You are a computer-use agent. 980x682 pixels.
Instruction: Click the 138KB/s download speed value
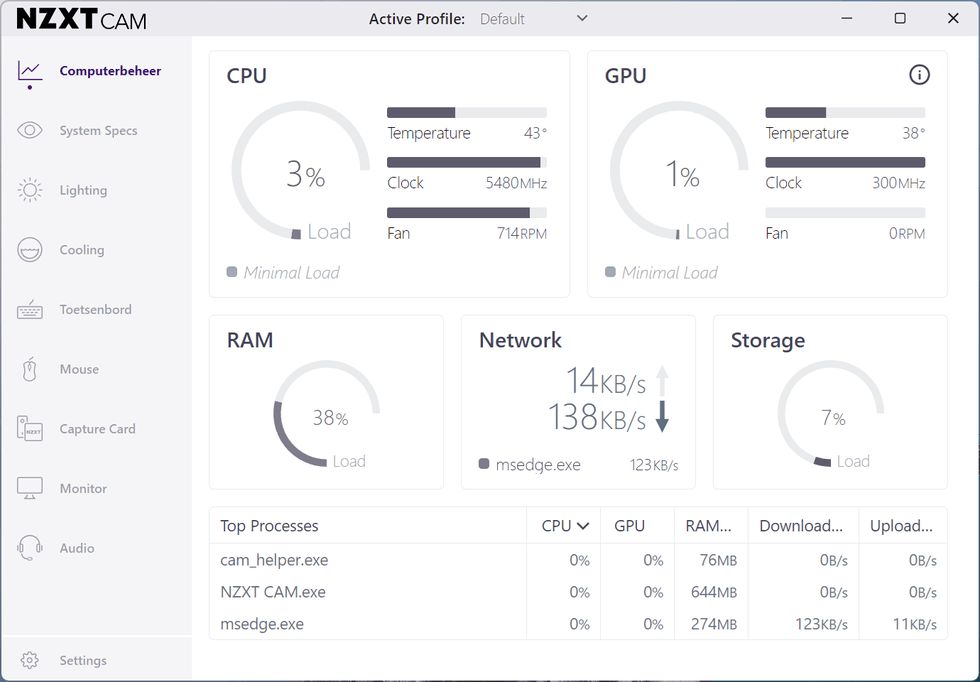[x=597, y=418]
